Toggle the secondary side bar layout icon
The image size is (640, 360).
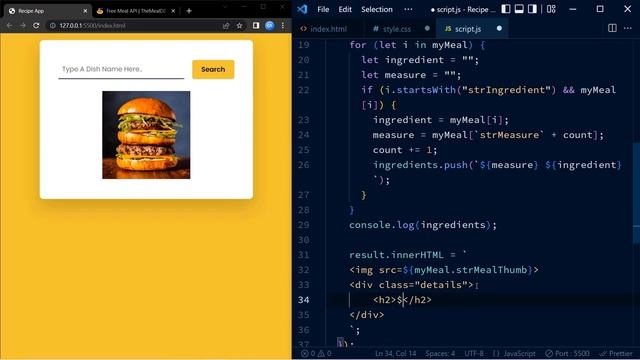(x=532, y=9)
